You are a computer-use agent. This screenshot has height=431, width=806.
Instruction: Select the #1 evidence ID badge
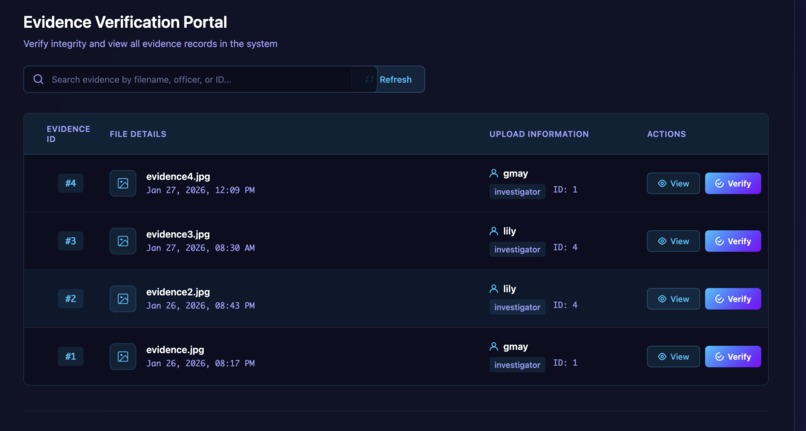tap(70, 356)
